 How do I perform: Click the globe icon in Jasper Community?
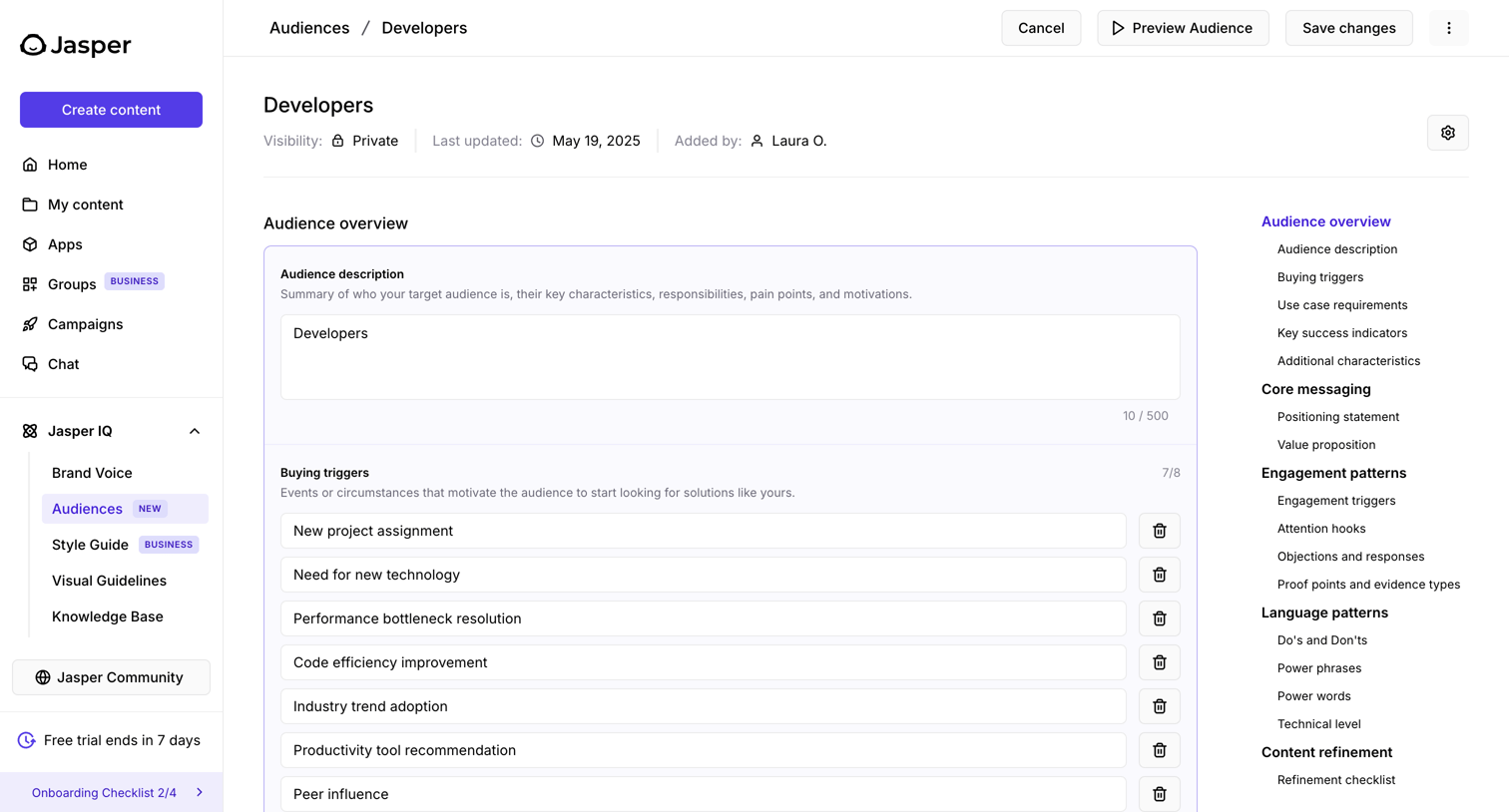(x=43, y=677)
